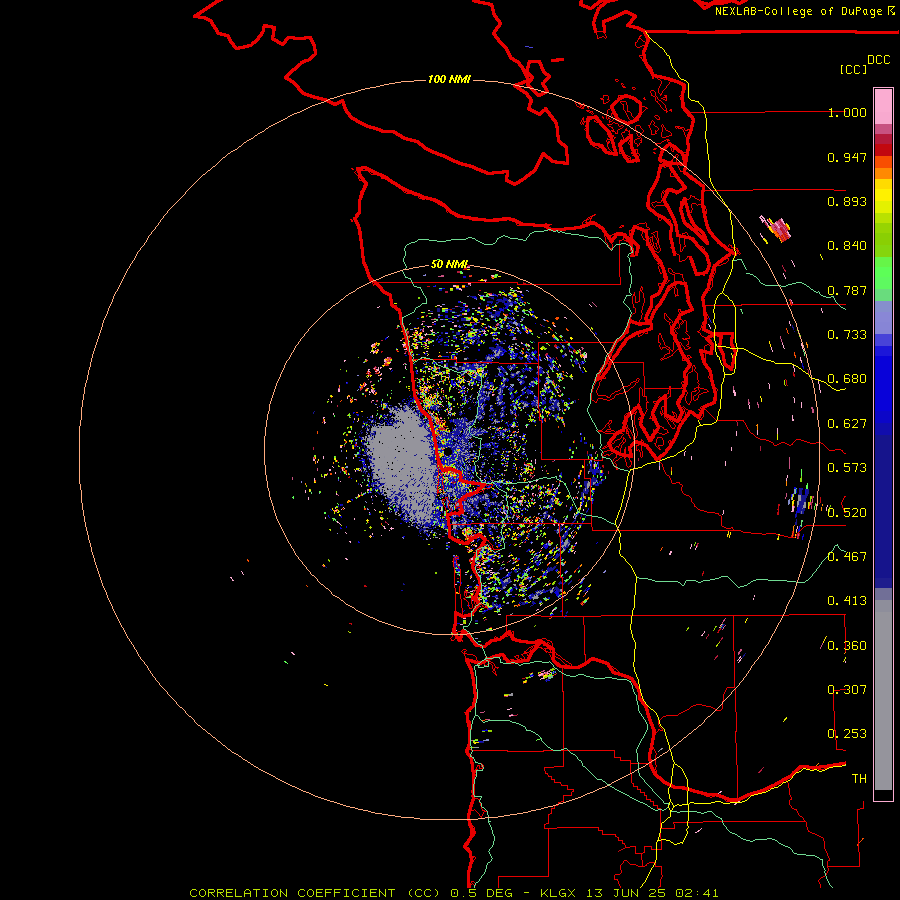The height and width of the screenshot is (900, 900).
Task: Click the 0.413 scale value
Action: (847, 601)
